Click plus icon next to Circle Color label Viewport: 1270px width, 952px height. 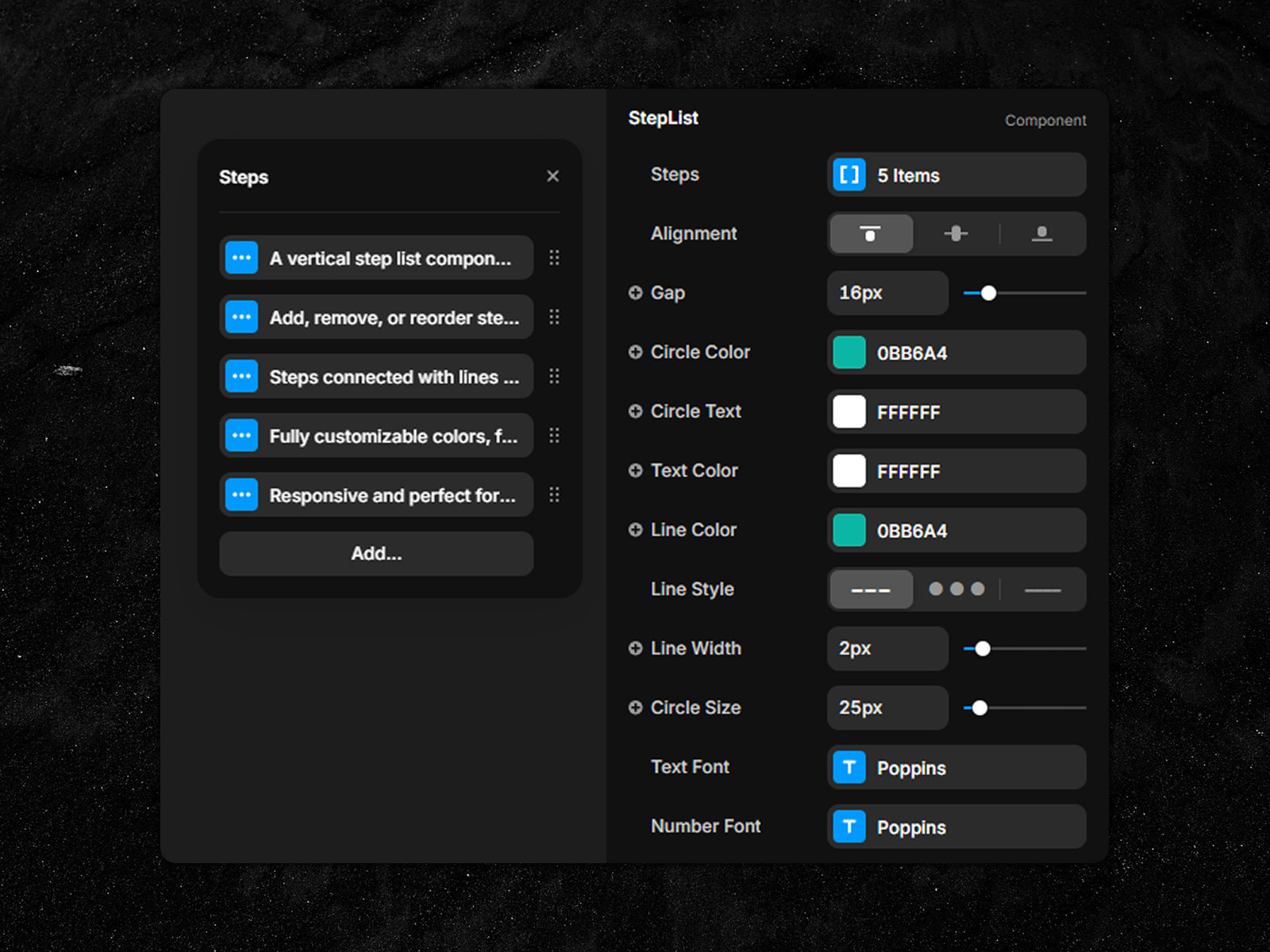[635, 352]
